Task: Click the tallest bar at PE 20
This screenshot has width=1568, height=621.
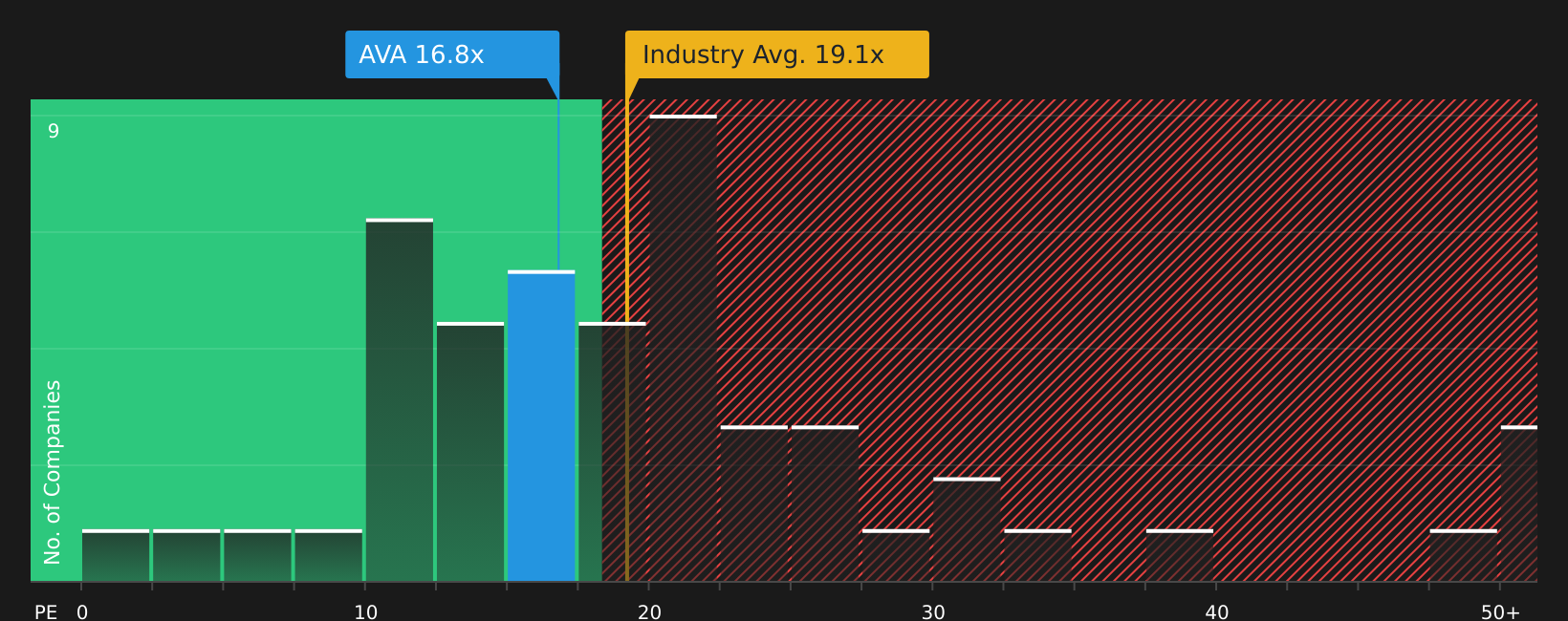Action: [x=683, y=349]
